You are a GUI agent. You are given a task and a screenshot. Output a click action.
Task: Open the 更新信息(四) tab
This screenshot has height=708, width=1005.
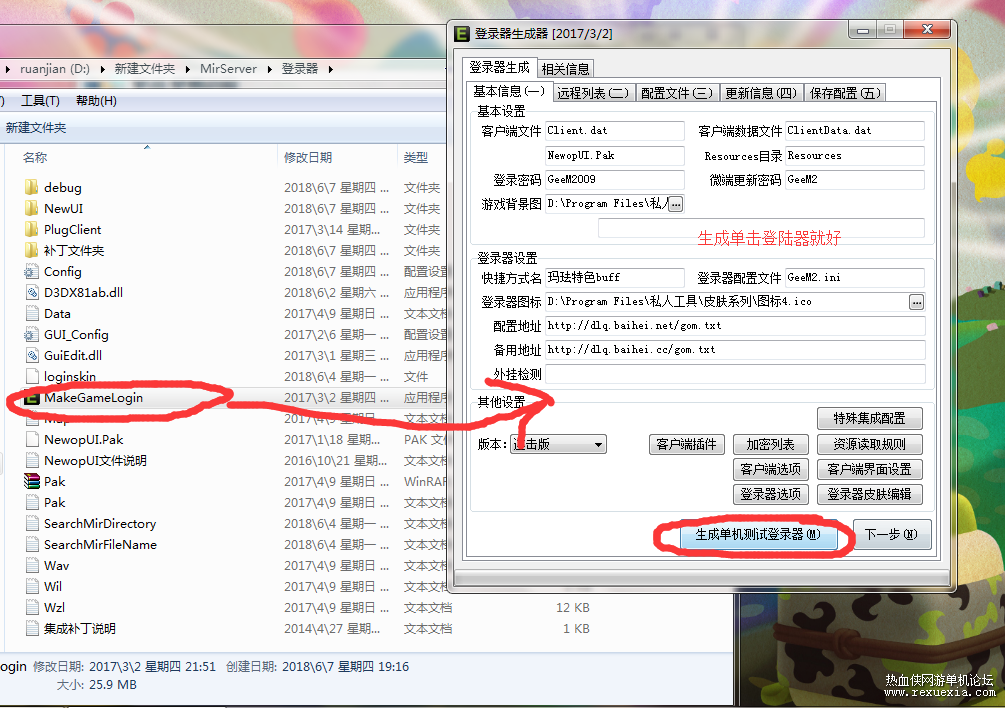pos(761,93)
